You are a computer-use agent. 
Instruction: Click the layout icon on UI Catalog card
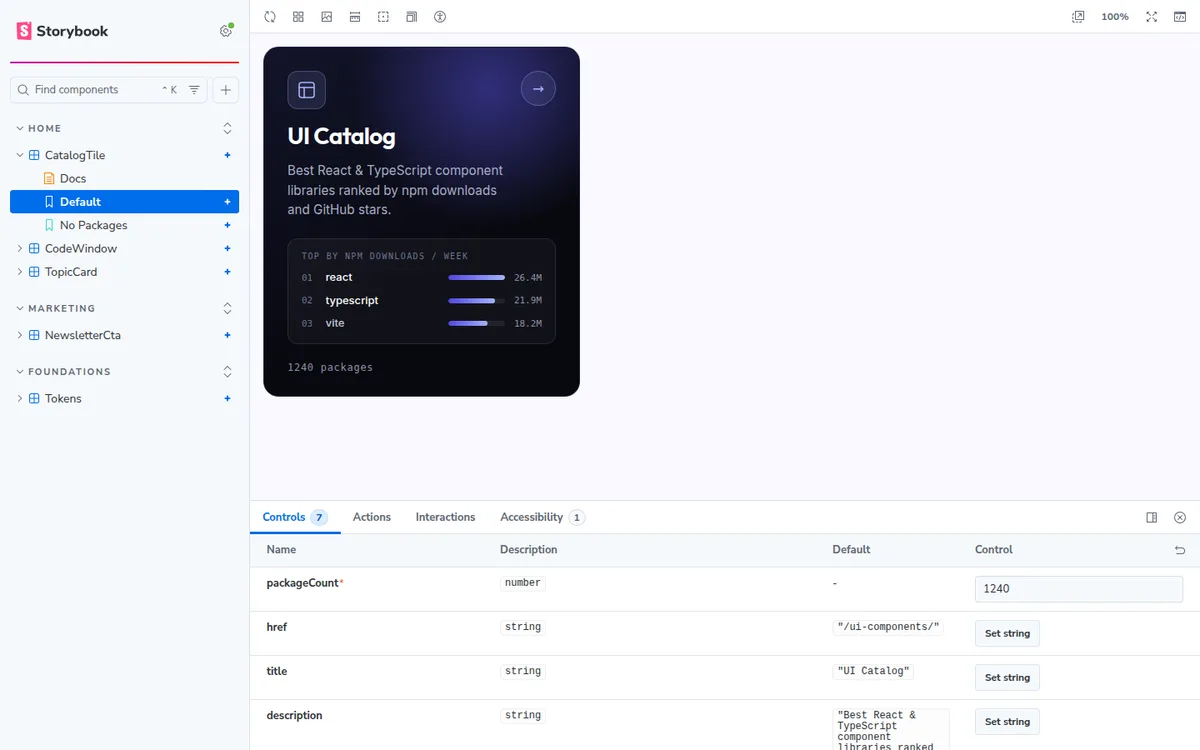pyautogui.click(x=306, y=90)
